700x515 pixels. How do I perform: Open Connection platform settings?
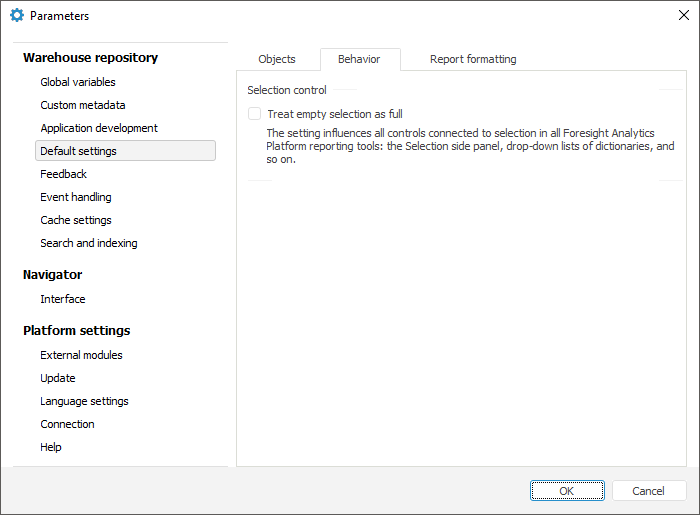[x=67, y=424]
